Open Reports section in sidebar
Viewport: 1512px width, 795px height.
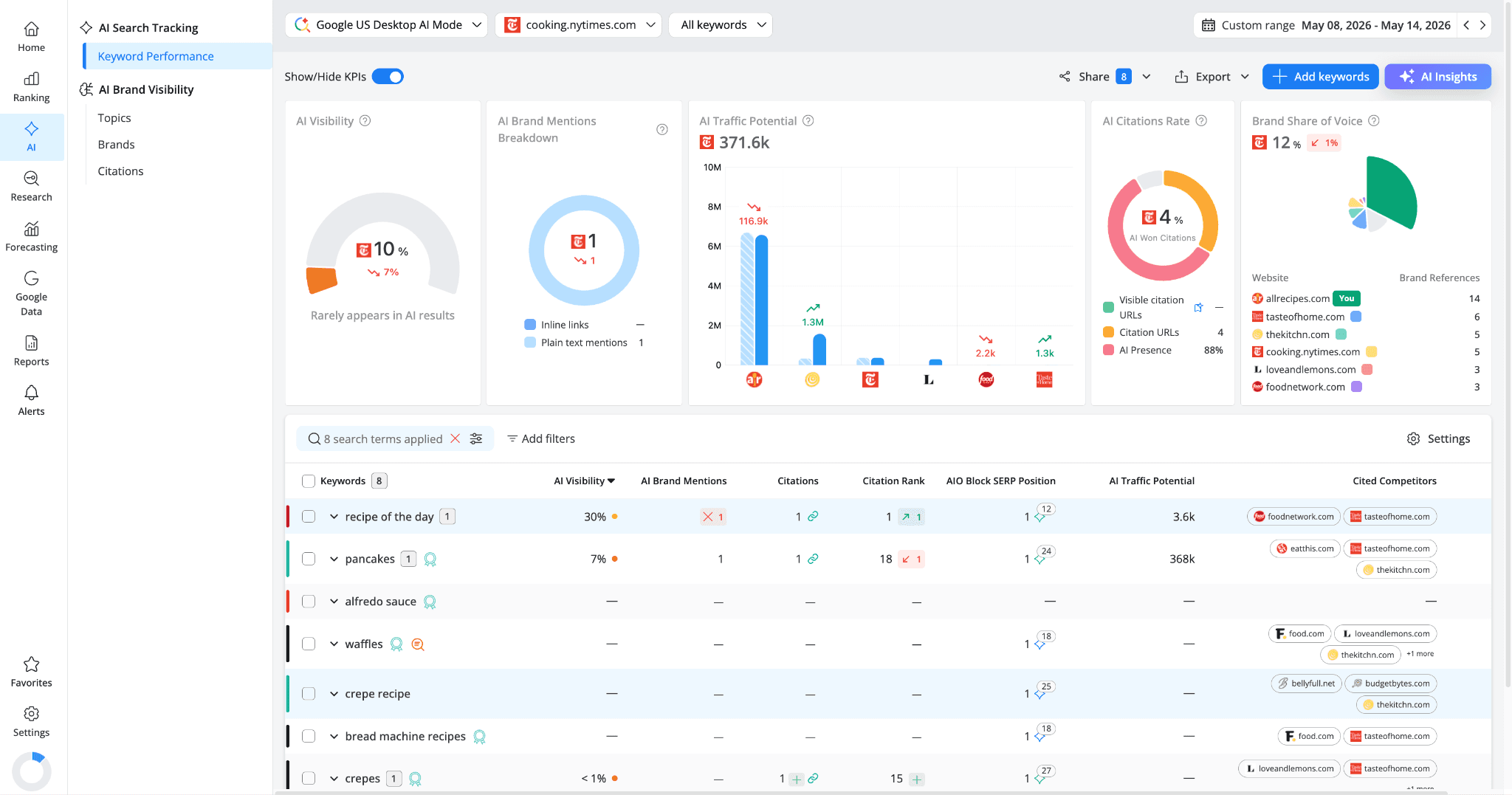[32, 351]
